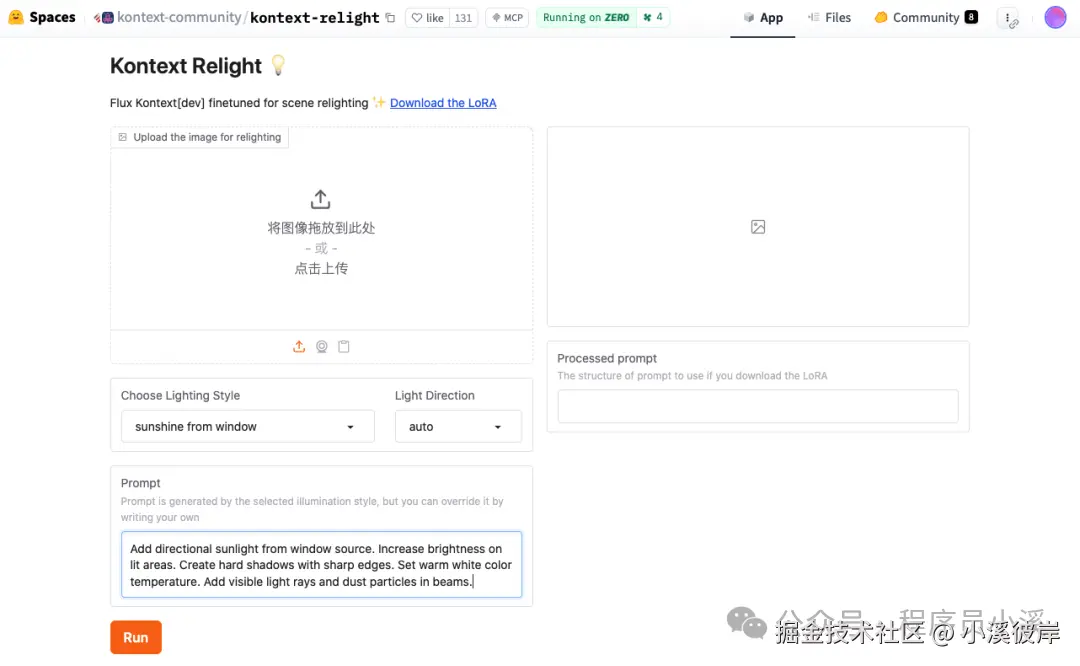This screenshot has height=666, width=1080.
Task: Open the Community tab with 8 discussions
Action: [925, 17]
